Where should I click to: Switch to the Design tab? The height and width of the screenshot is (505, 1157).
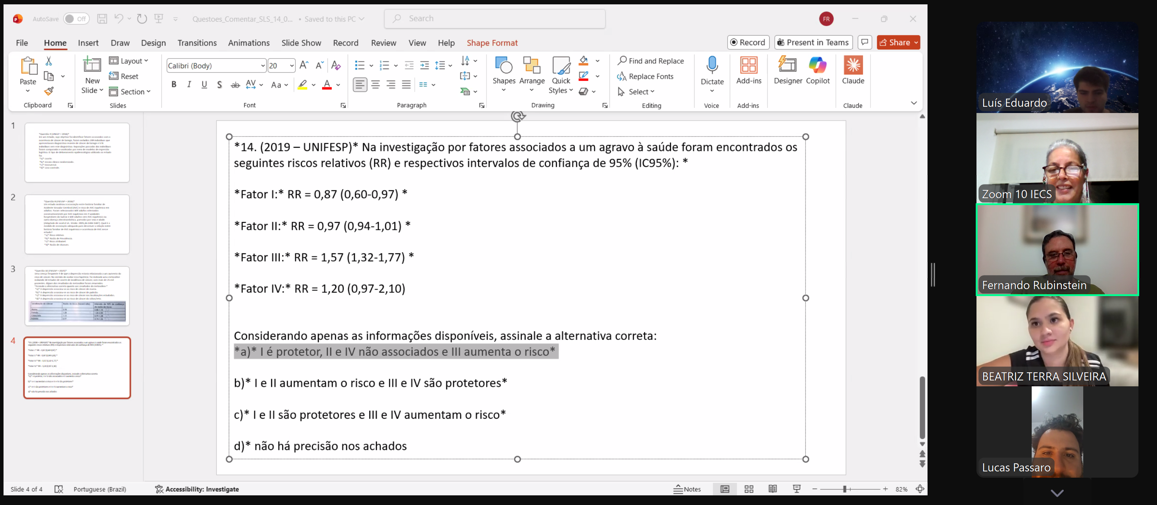153,43
